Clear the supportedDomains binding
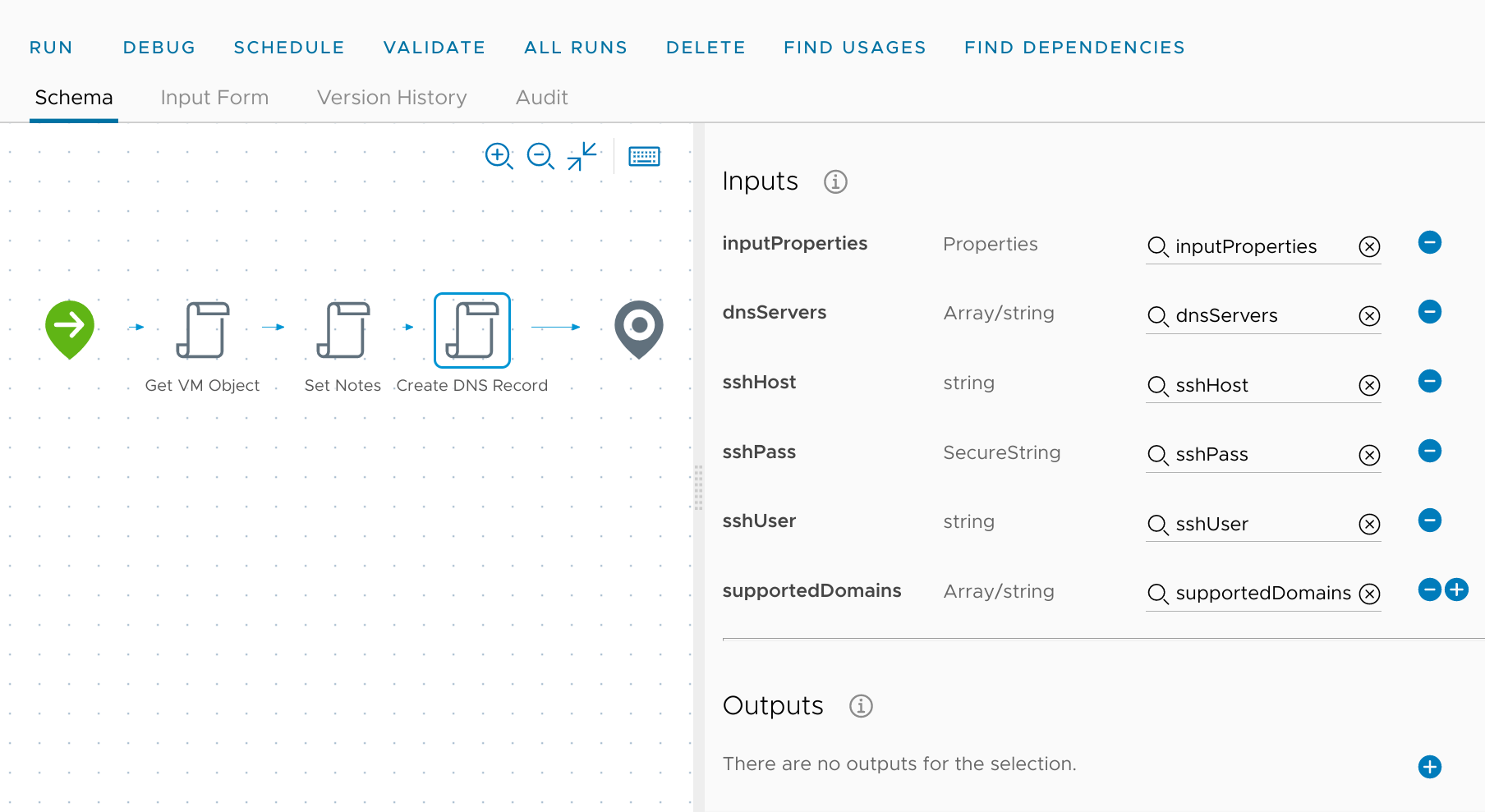Viewport: 1485px width, 812px height. [1369, 594]
